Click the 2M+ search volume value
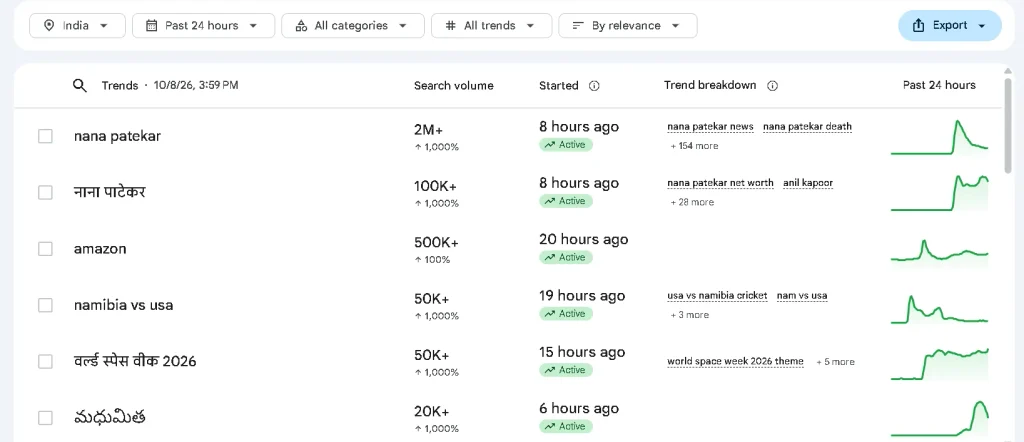 coord(430,130)
